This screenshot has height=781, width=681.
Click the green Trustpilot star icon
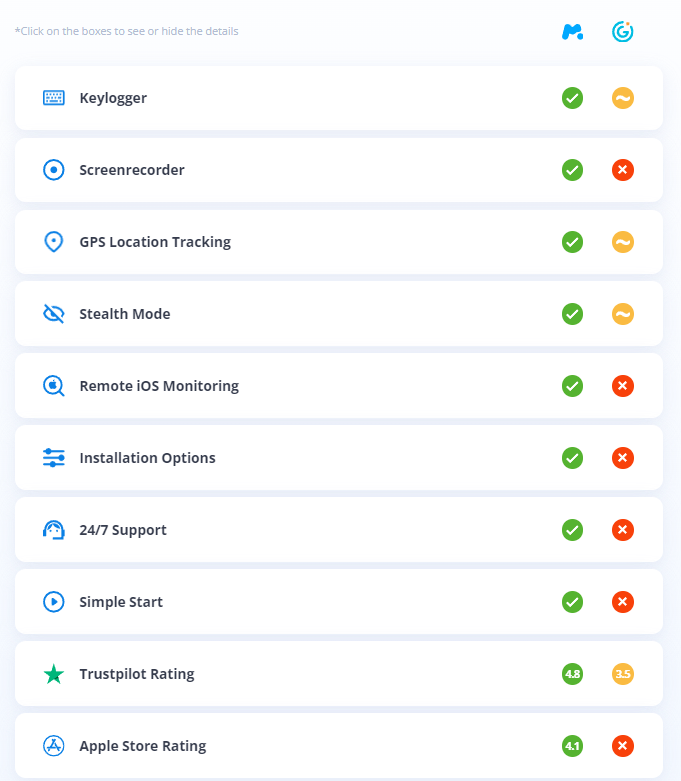click(x=53, y=674)
